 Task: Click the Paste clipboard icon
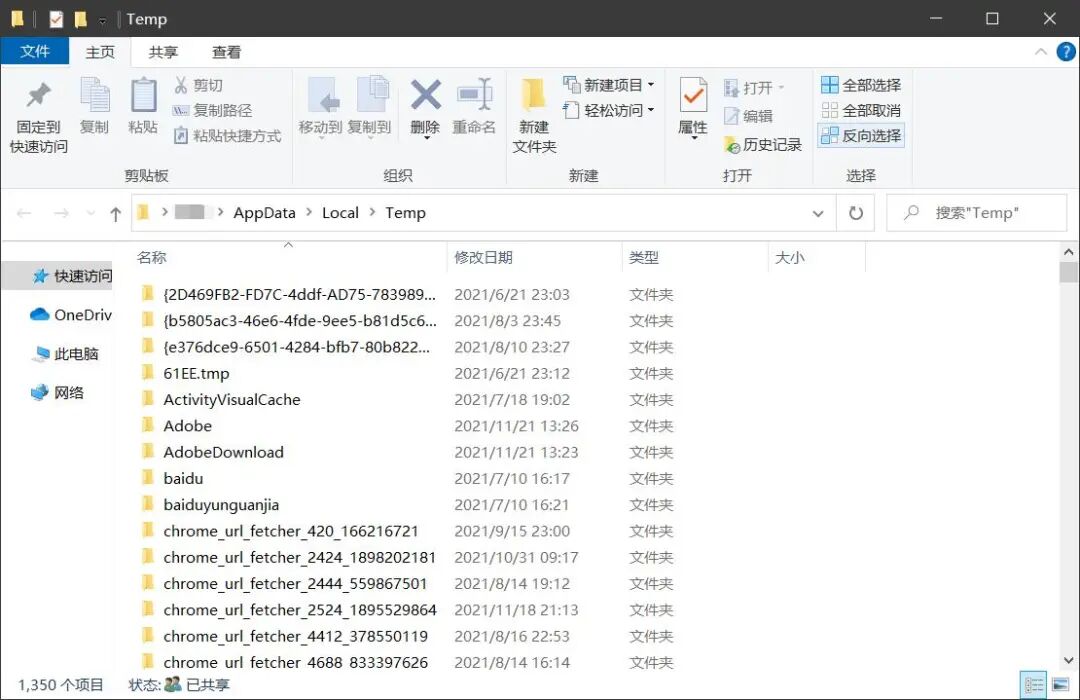(x=143, y=97)
